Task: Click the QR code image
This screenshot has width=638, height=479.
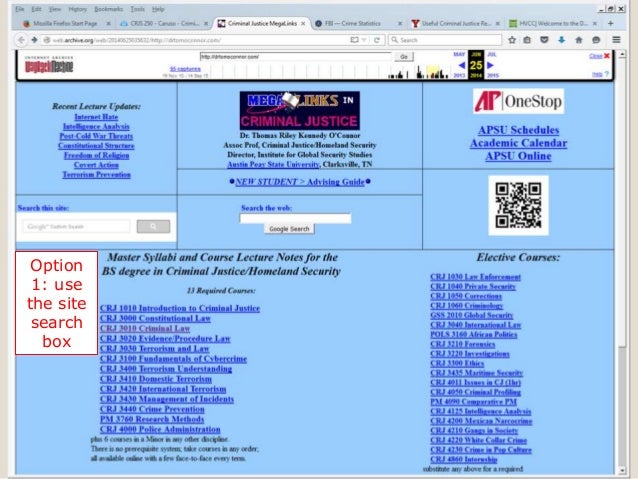Action: (x=518, y=205)
